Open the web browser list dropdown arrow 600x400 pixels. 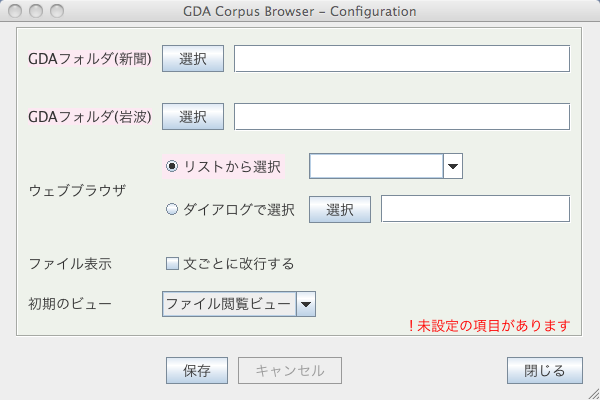(453, 166)
